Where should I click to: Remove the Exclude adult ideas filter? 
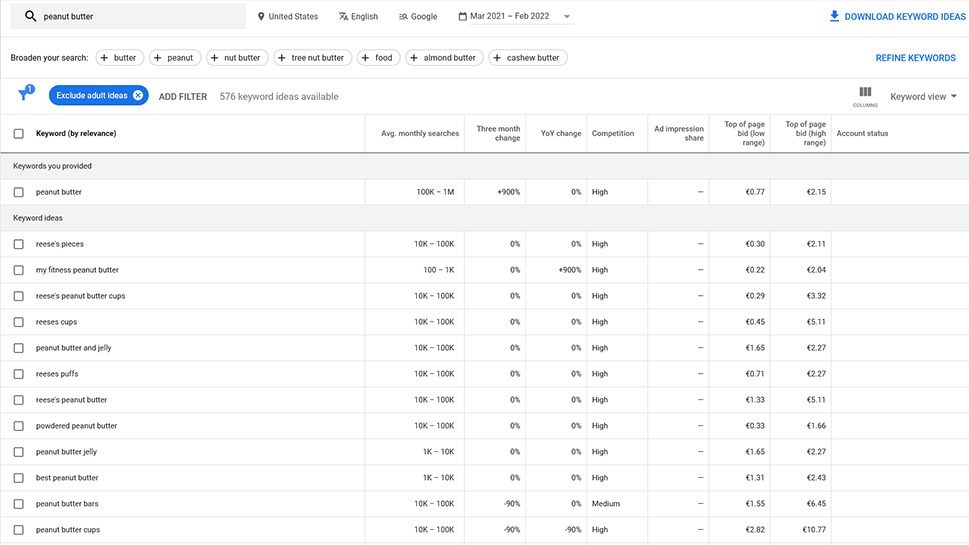click(x=138, y=96)
